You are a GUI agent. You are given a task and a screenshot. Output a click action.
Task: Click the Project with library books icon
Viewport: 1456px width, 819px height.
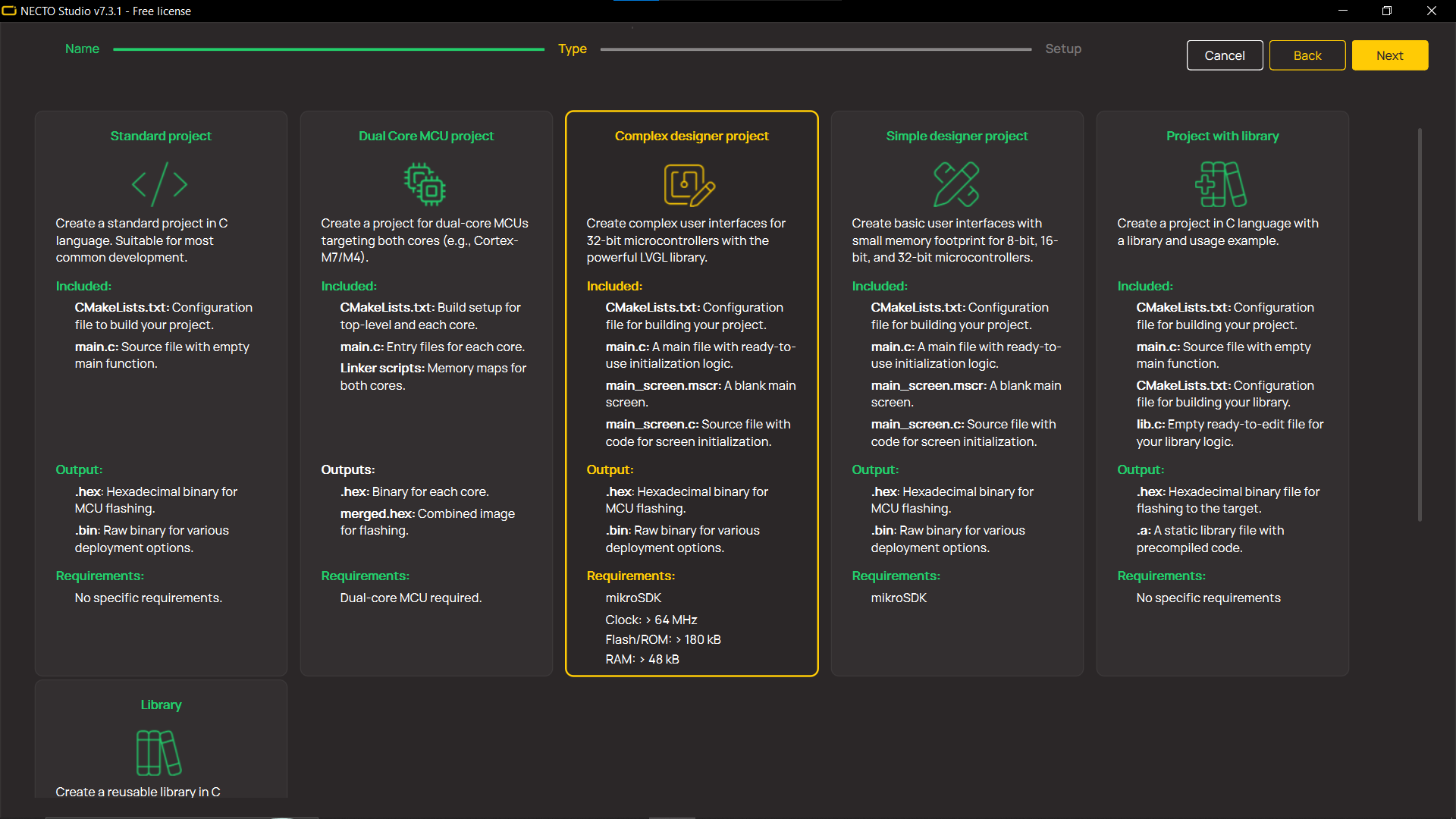[1221, 184]
